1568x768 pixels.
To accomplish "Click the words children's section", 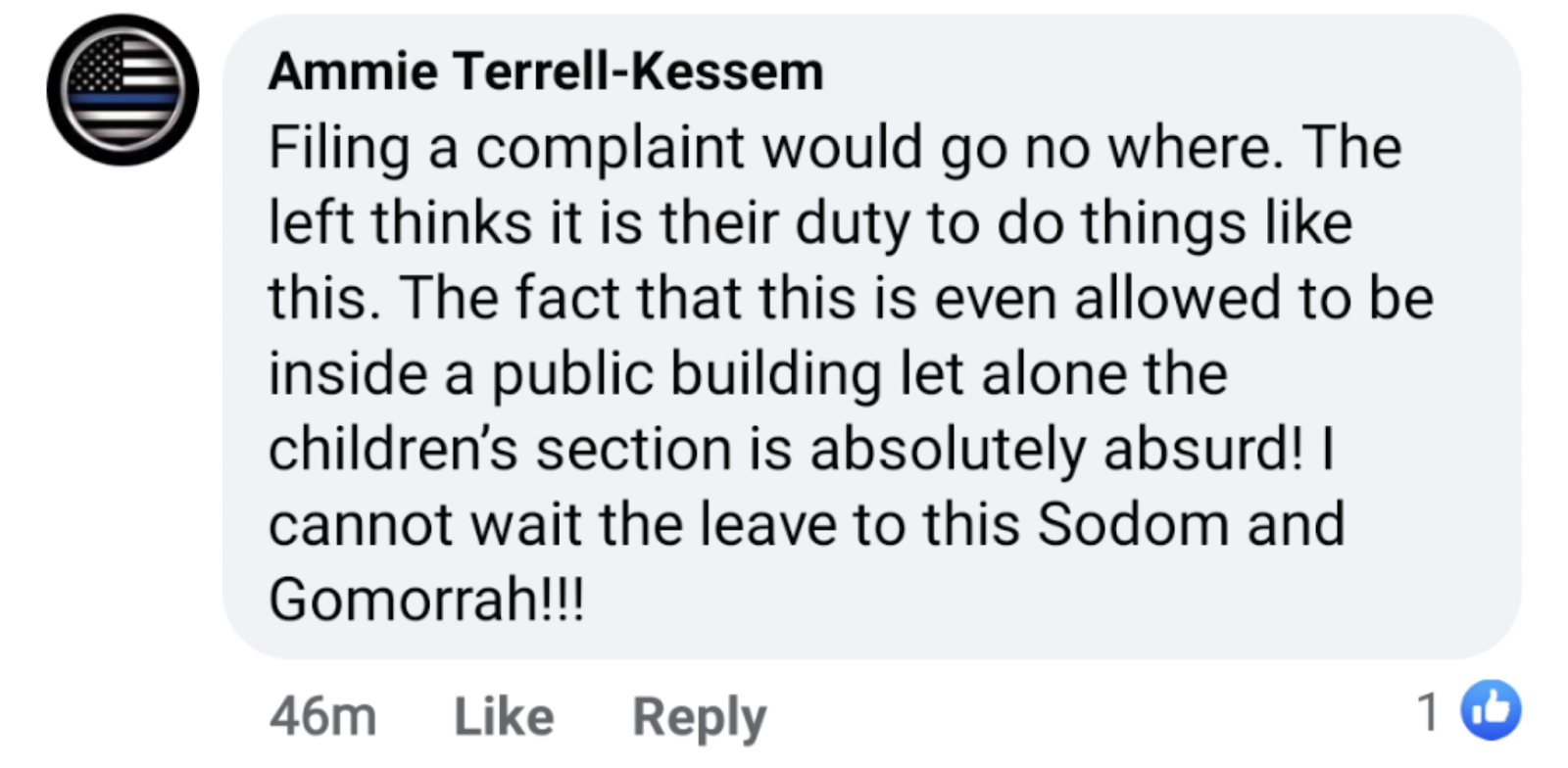I will coord(500,449).
